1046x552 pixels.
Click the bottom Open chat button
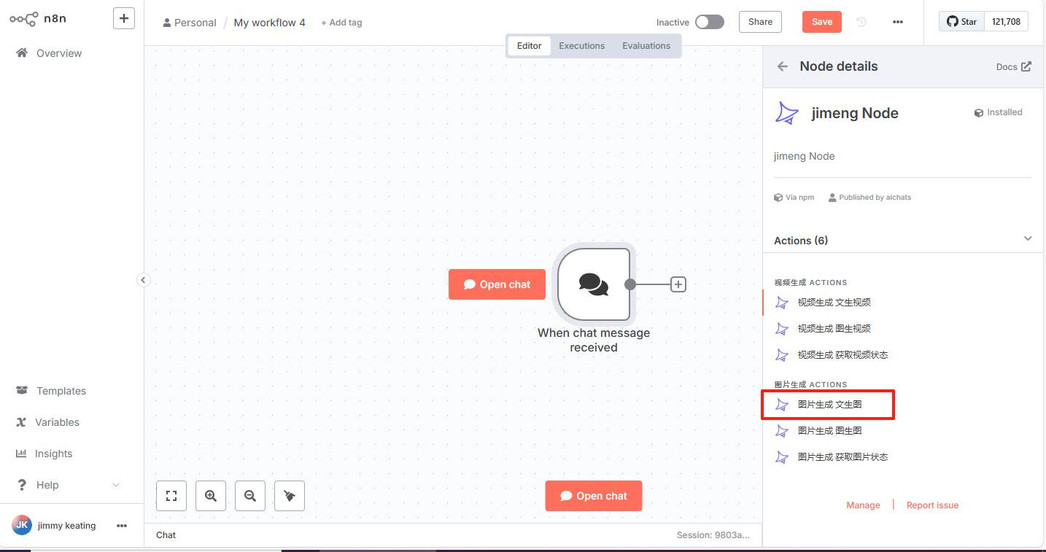[x=594, y=496]
